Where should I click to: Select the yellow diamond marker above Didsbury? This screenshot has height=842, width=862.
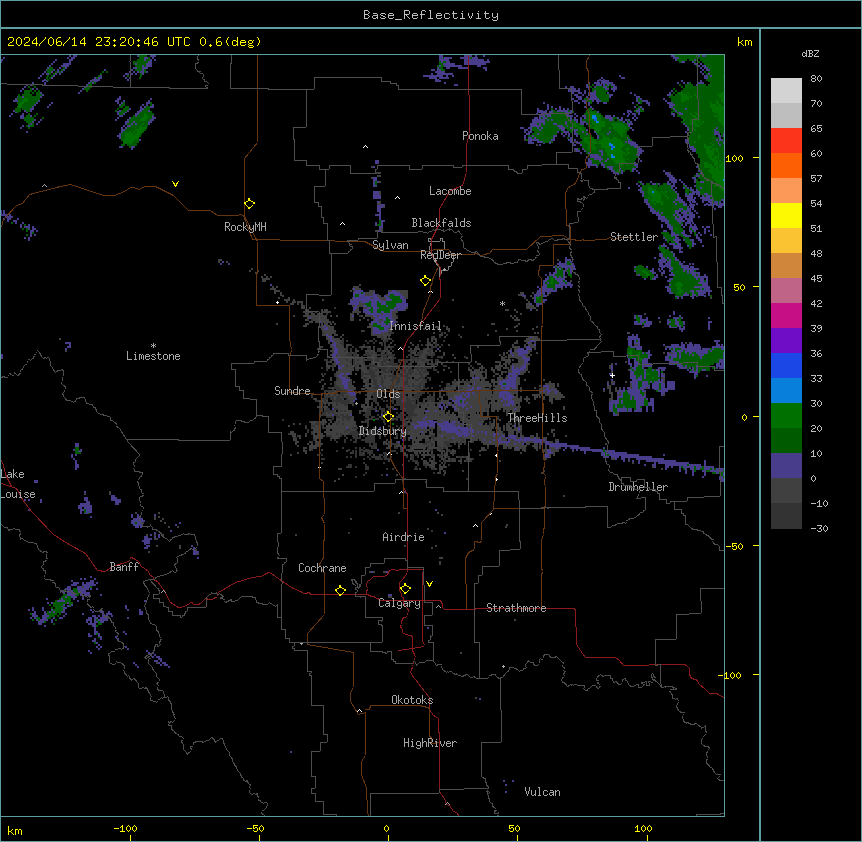[x=388, y=417]
